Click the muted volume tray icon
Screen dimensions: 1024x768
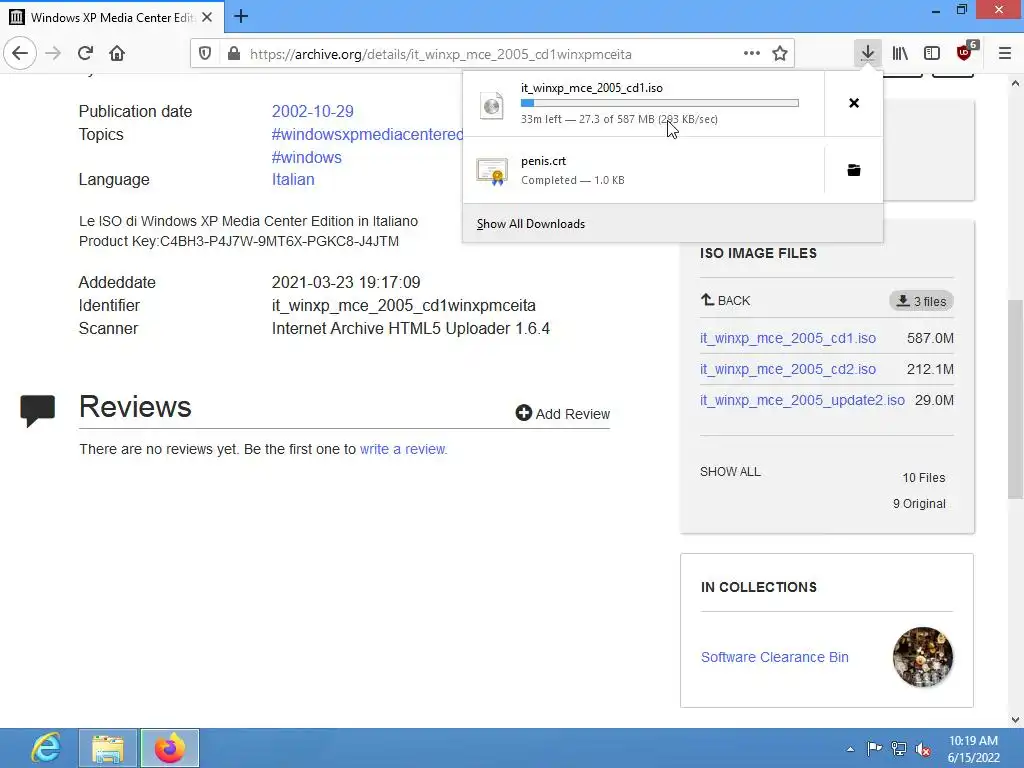click(923, 749)
